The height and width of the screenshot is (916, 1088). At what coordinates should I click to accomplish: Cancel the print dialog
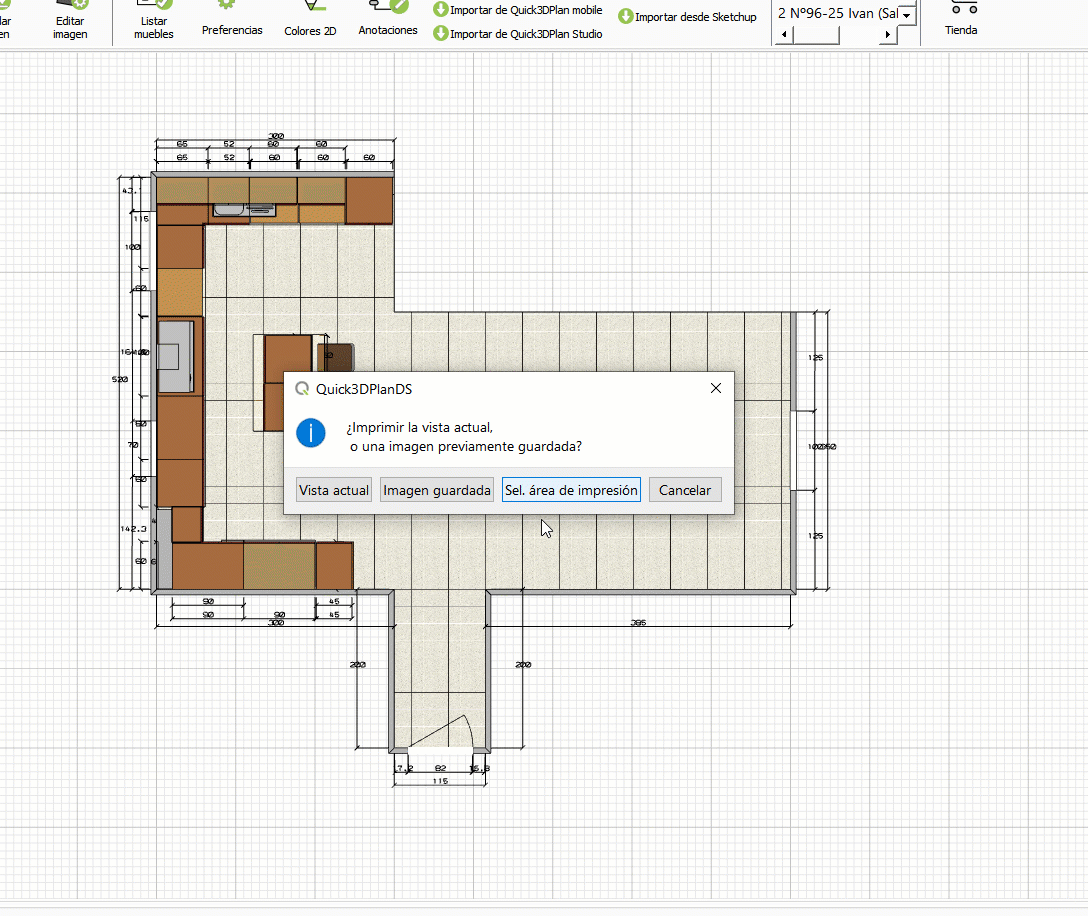coord(685,490)
